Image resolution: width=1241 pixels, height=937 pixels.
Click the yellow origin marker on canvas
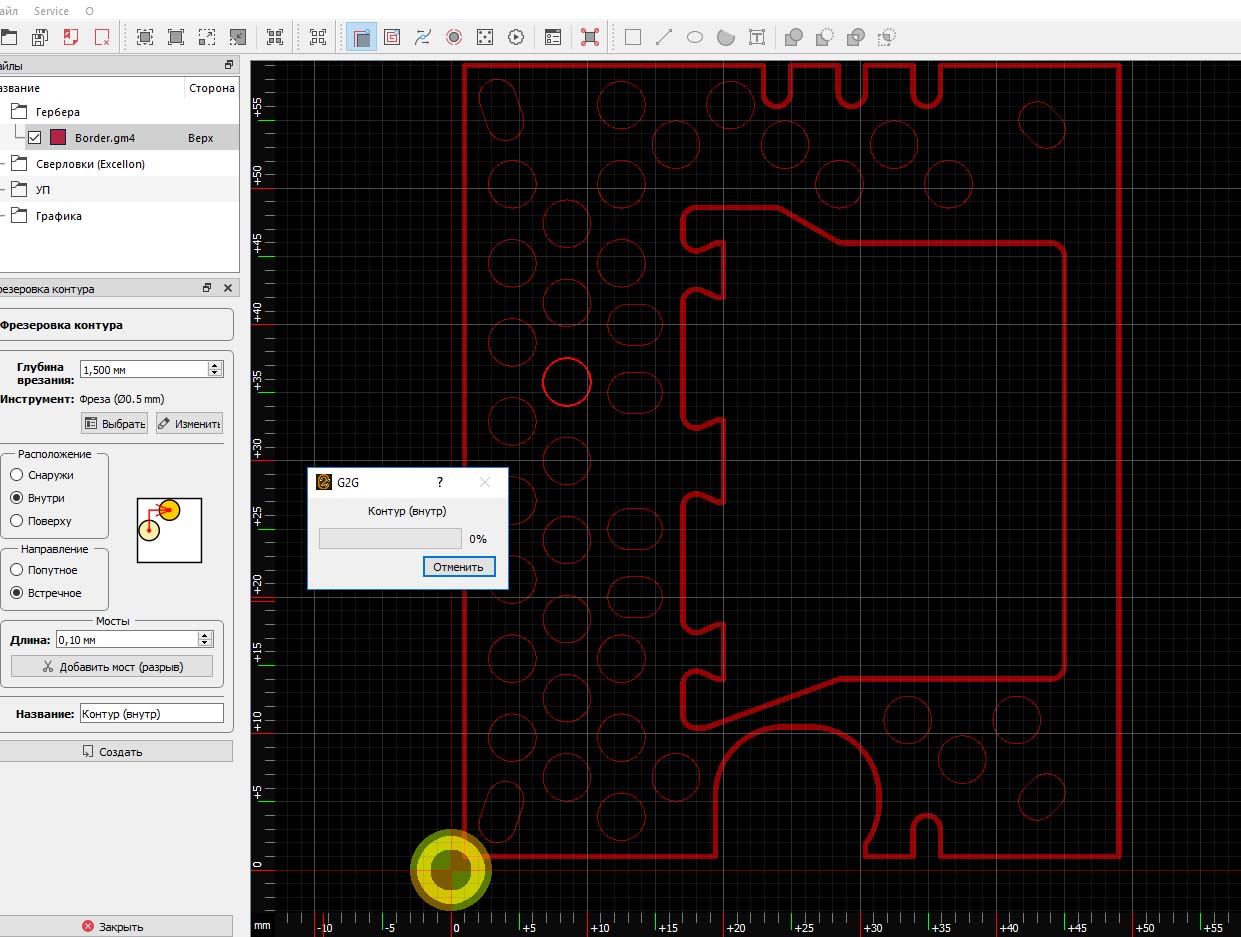(451, 869)
